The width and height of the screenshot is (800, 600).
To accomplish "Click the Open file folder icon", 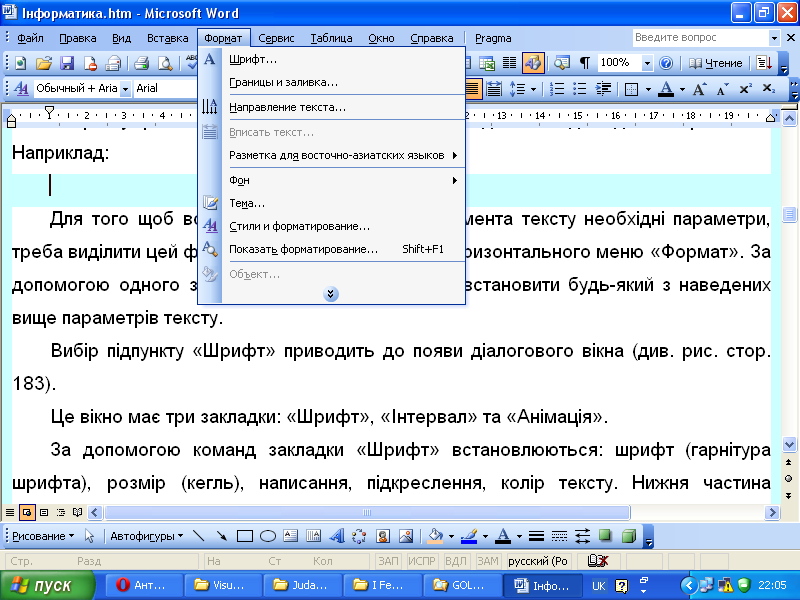I will coord(44,63).
